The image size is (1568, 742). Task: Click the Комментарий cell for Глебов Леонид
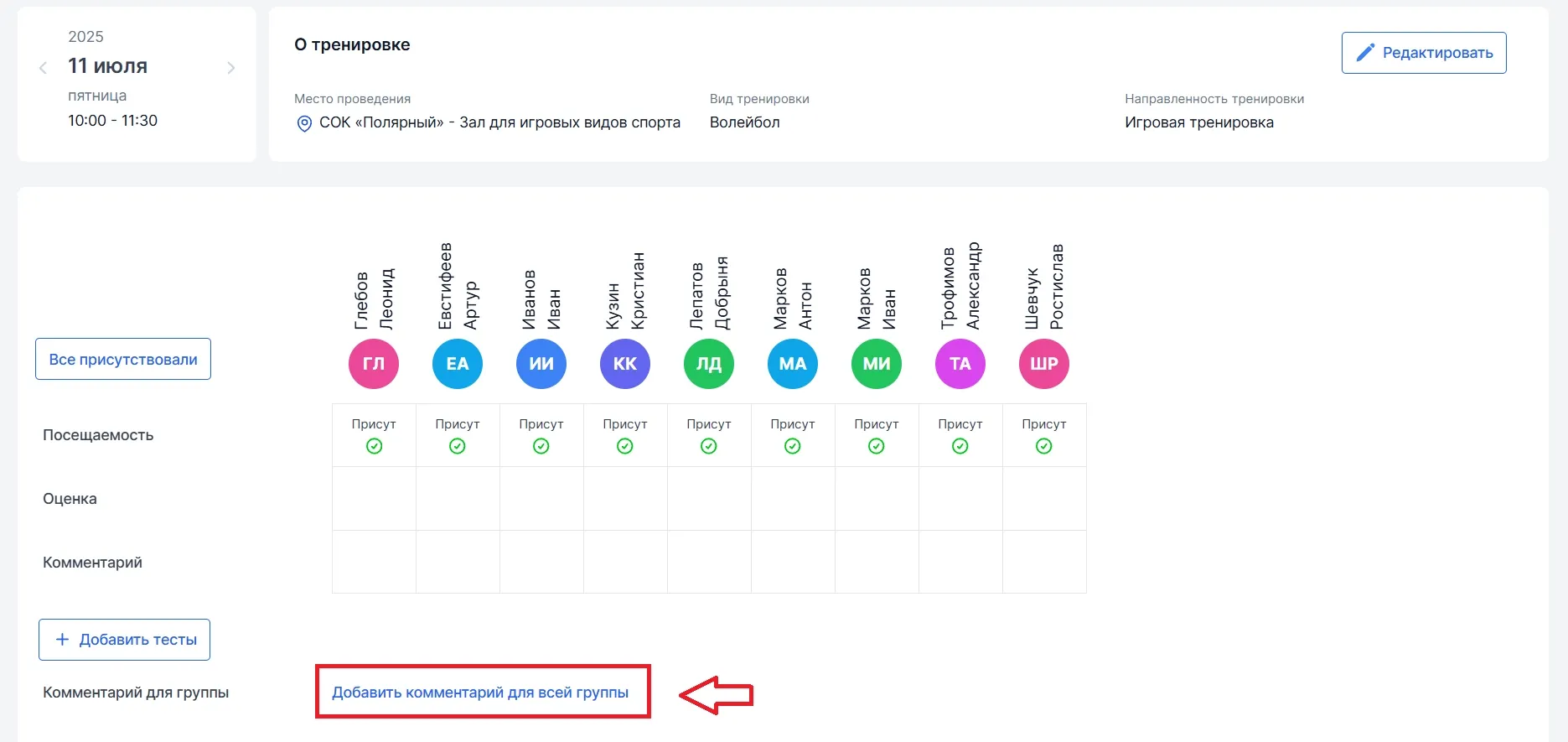pos(374,562)
